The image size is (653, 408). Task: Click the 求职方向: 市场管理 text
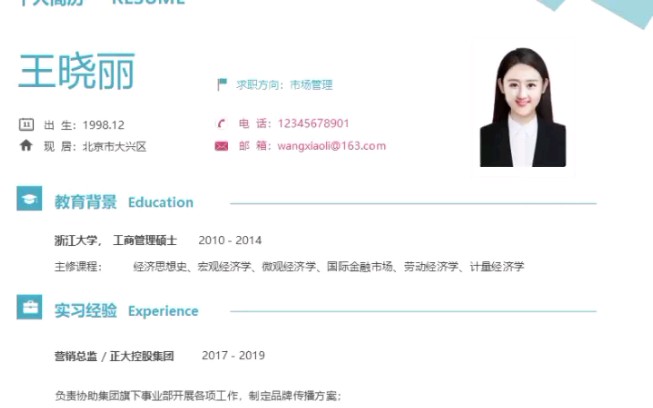284,85
